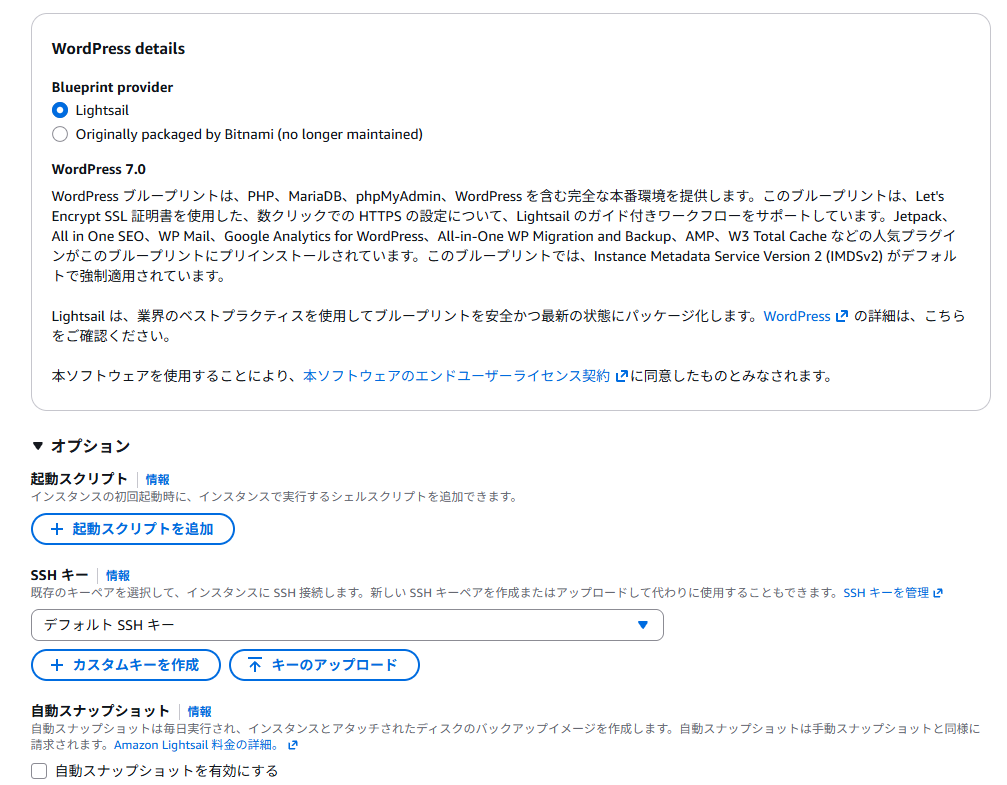The height and width of the screenshot is (785, 1007).
Task: Open 情報 link beside 起動スクリプト
Action: pos(157,479)
